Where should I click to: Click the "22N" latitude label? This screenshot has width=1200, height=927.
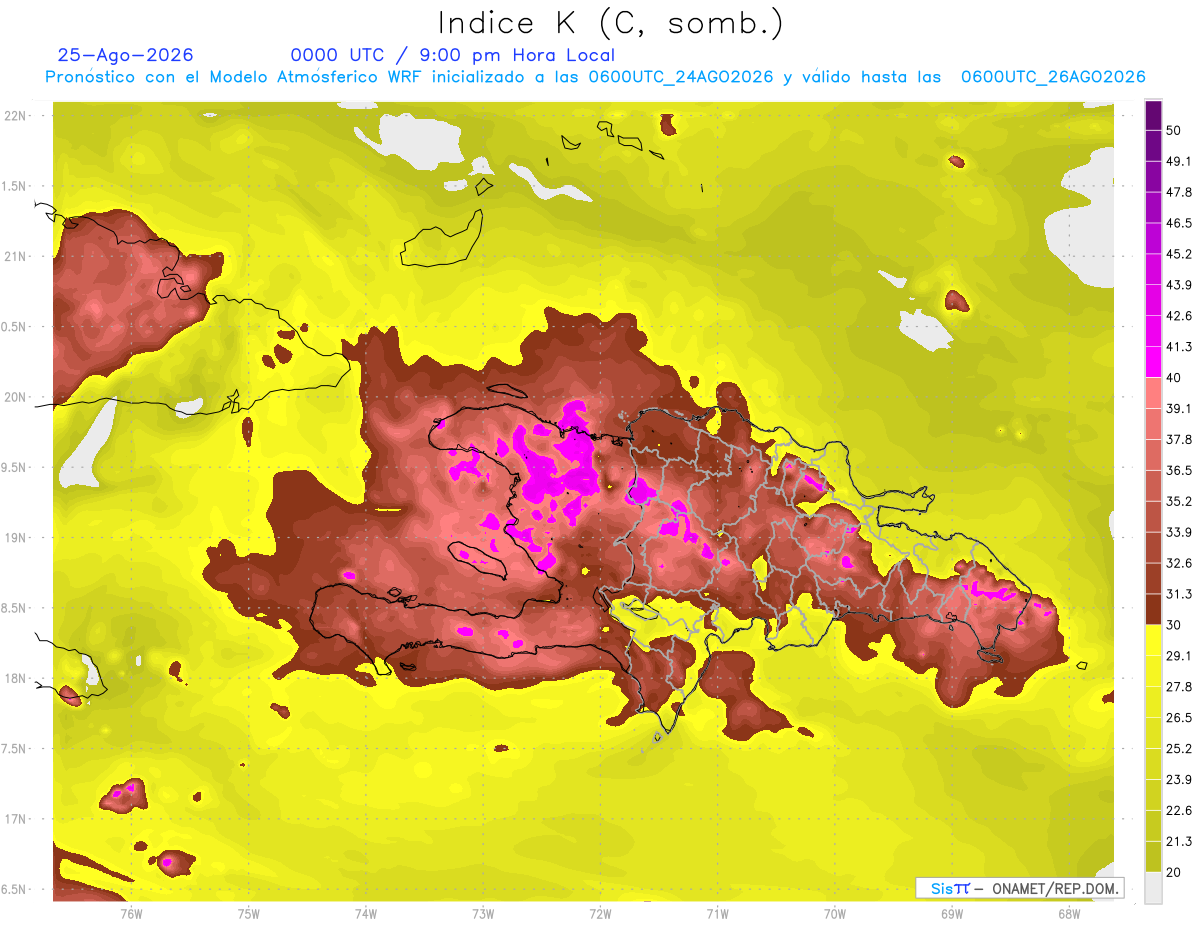[x=16, y=116]
